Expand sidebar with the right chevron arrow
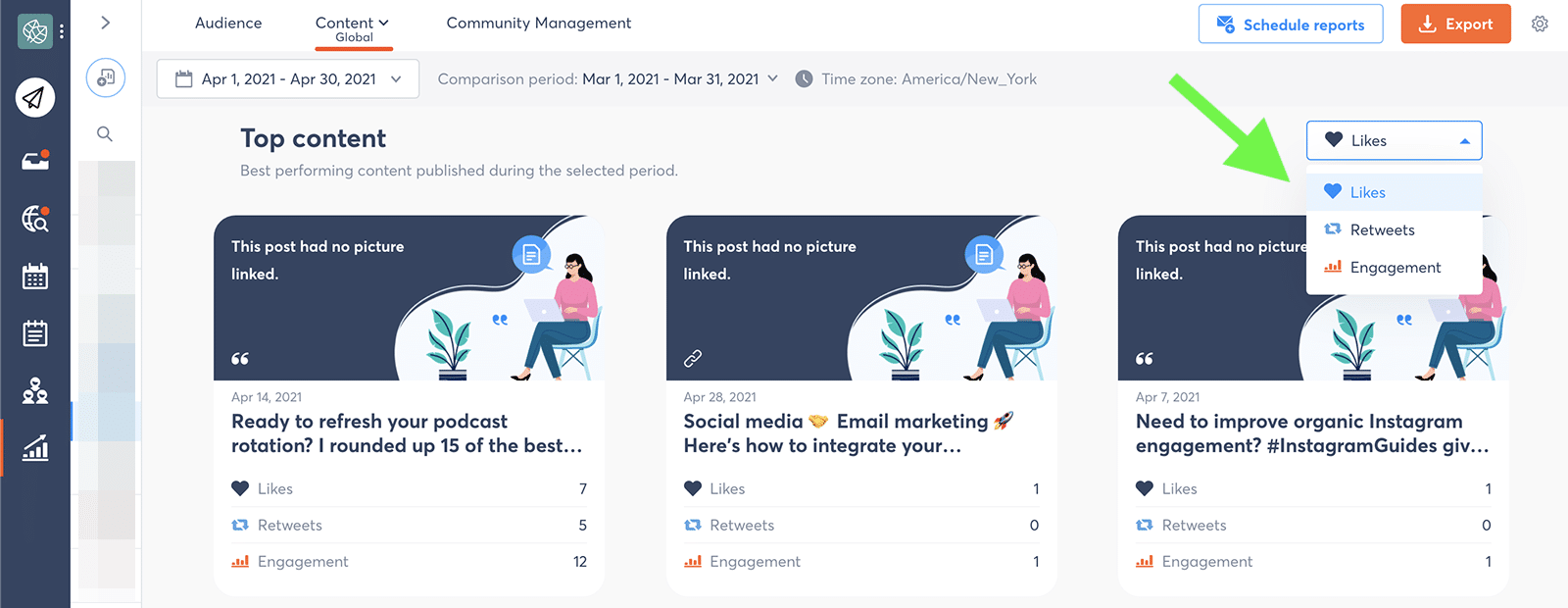The image size is (1568, 608). (x=106, y=23)
